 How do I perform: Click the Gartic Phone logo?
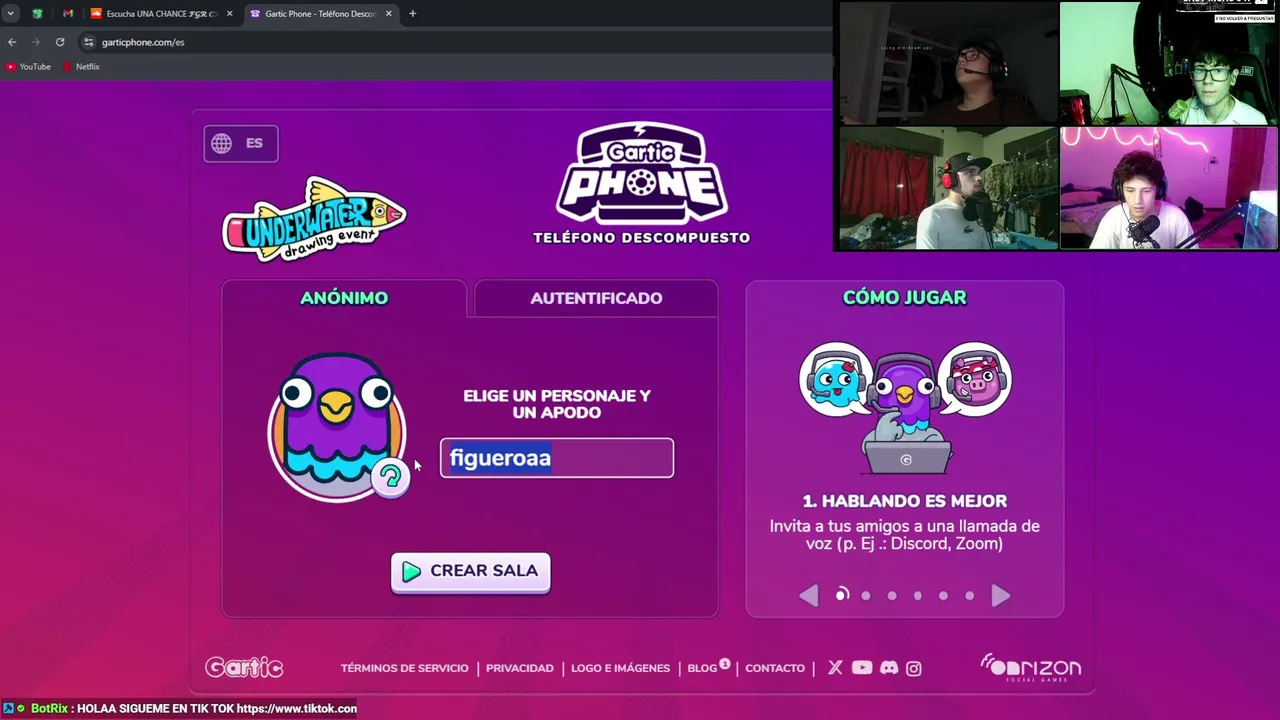pos(641,172)
